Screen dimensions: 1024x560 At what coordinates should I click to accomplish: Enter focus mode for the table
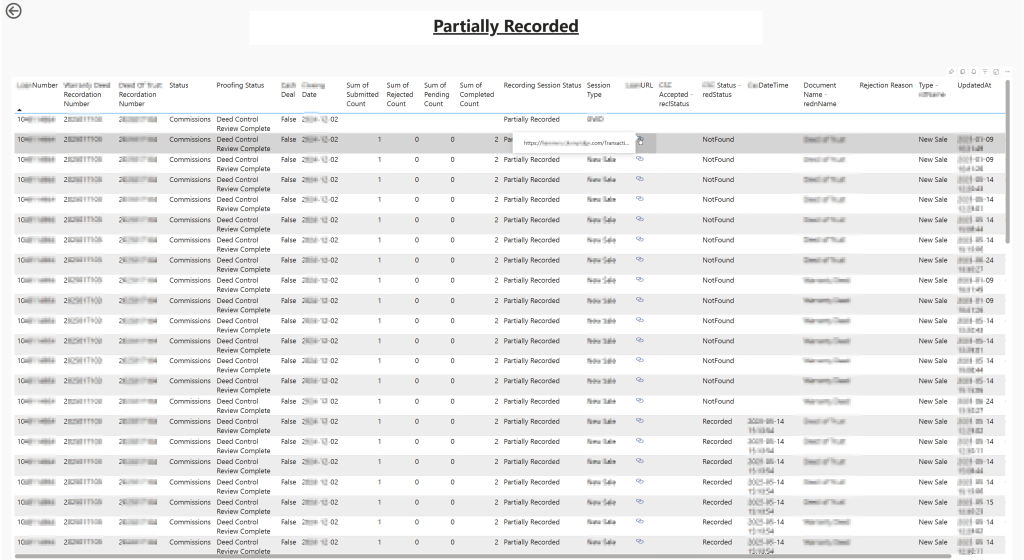point(996,72)
